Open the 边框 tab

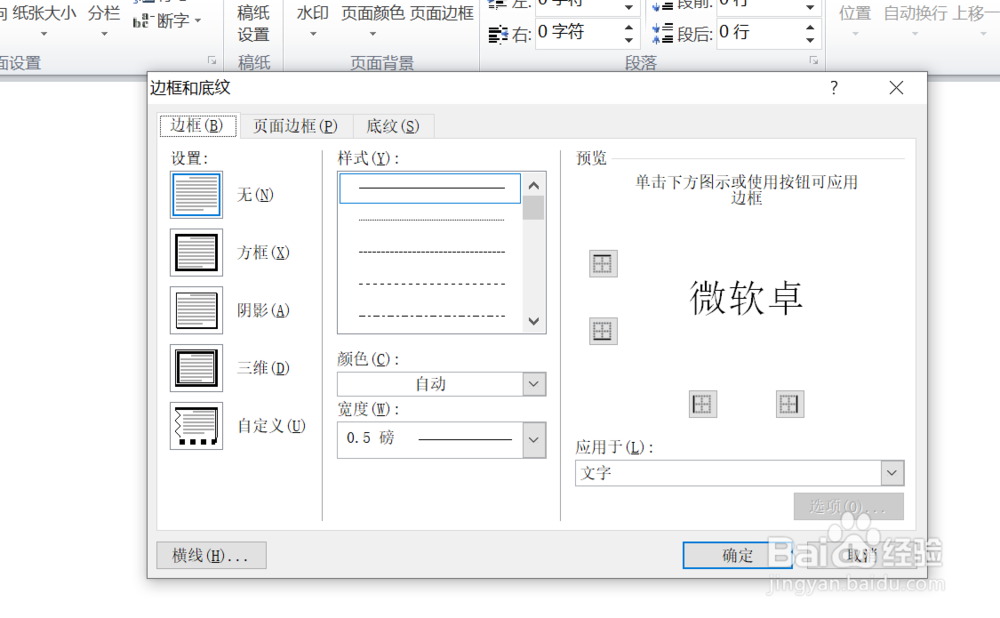pyautogui.click(x=198, y=126)
